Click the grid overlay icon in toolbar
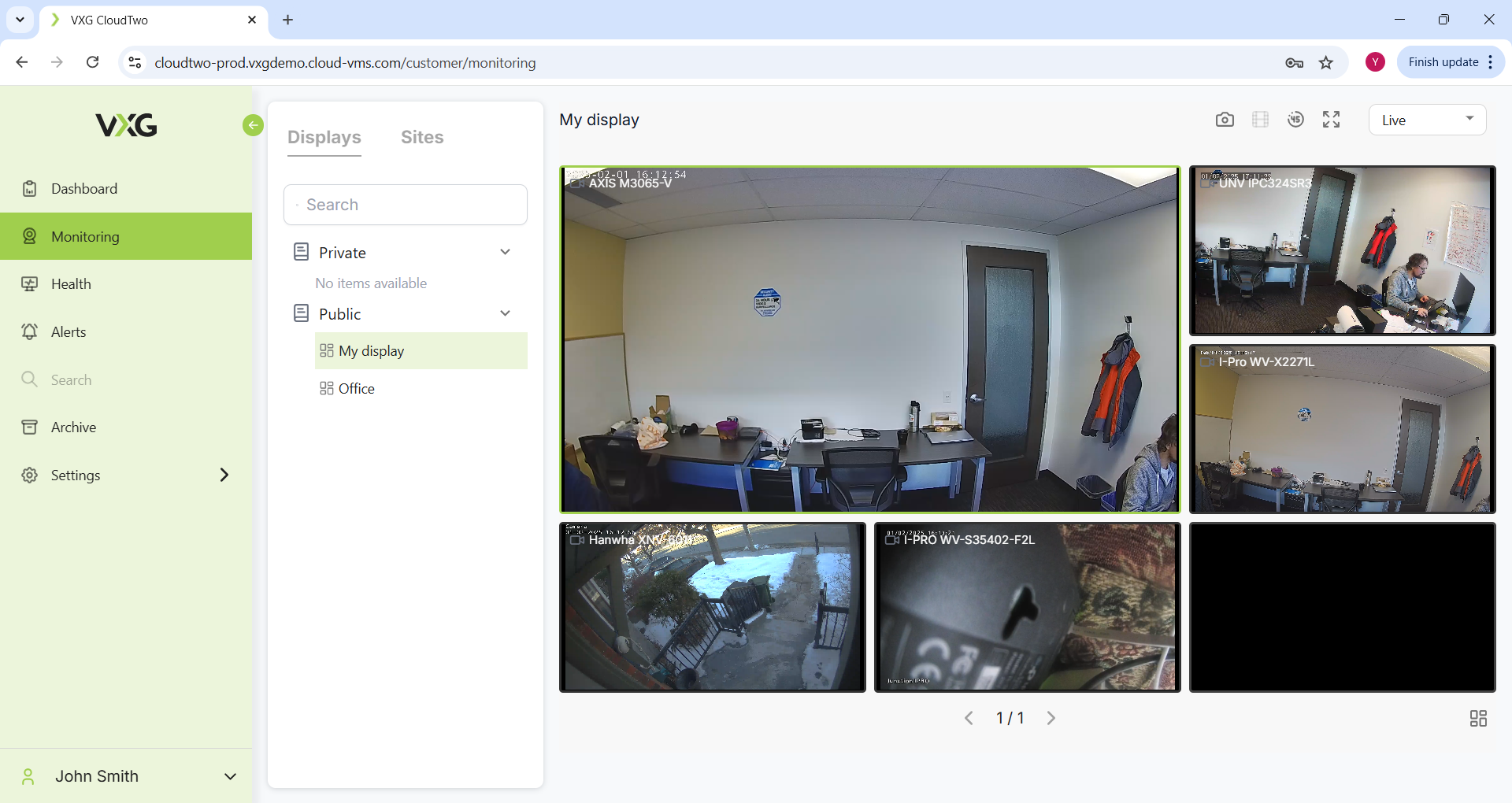Image resolution: width=1512 pixels, height=803 pixels. click(1260, 120)
